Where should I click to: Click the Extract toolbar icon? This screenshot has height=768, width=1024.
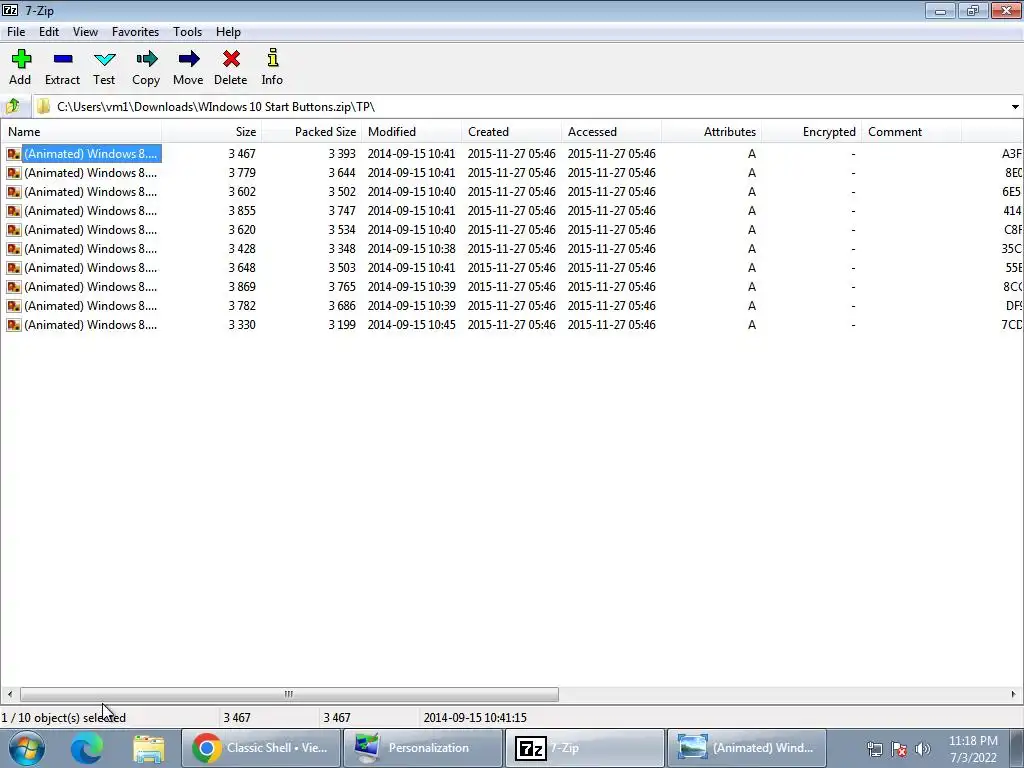click(63, 67)
